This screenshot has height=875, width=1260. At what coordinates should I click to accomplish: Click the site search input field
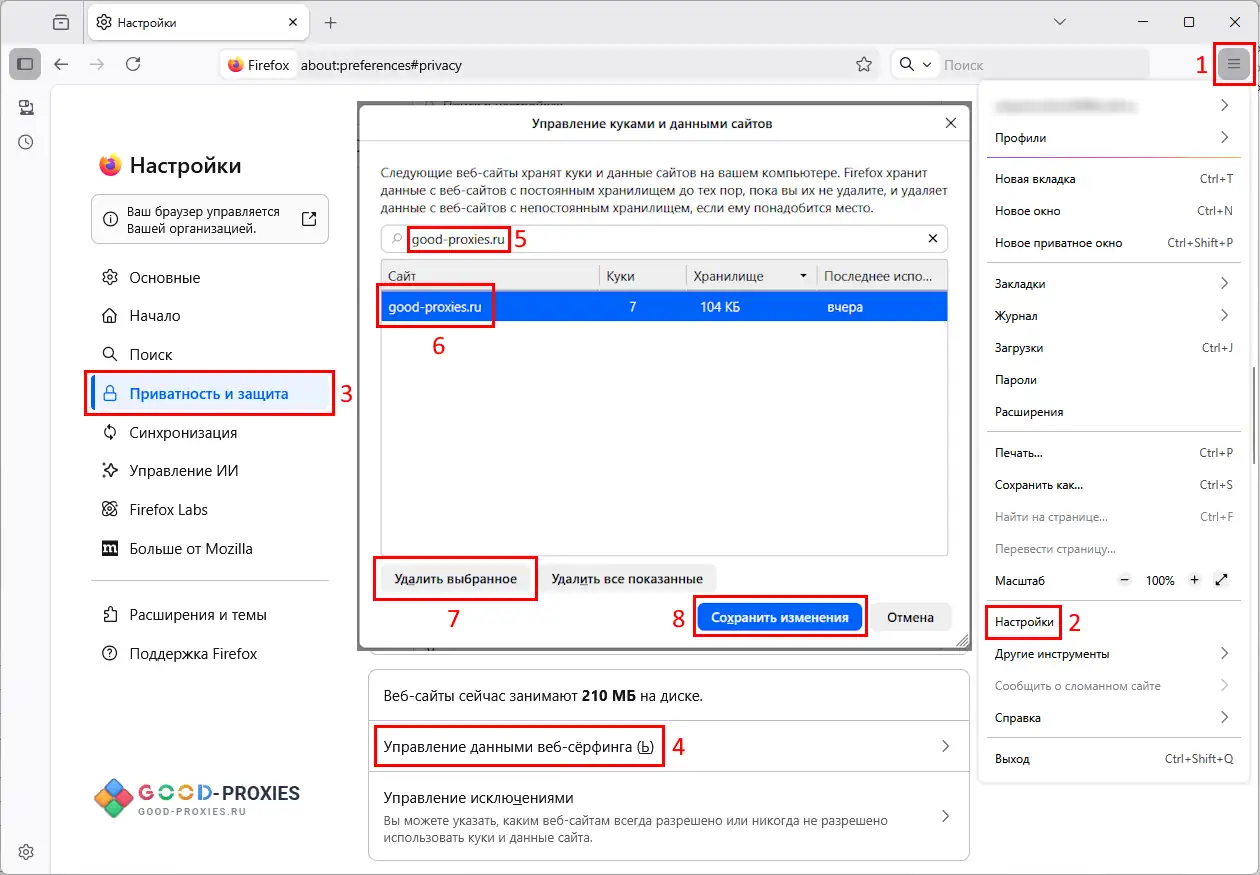(664, 239)
